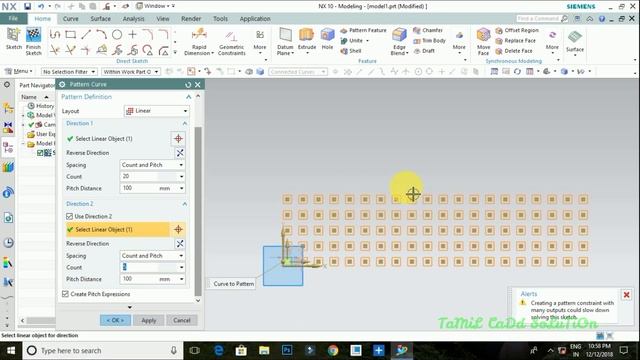Click the Find a Command search box
Viewport: 640px width, 360px height.
coord(541,19)
